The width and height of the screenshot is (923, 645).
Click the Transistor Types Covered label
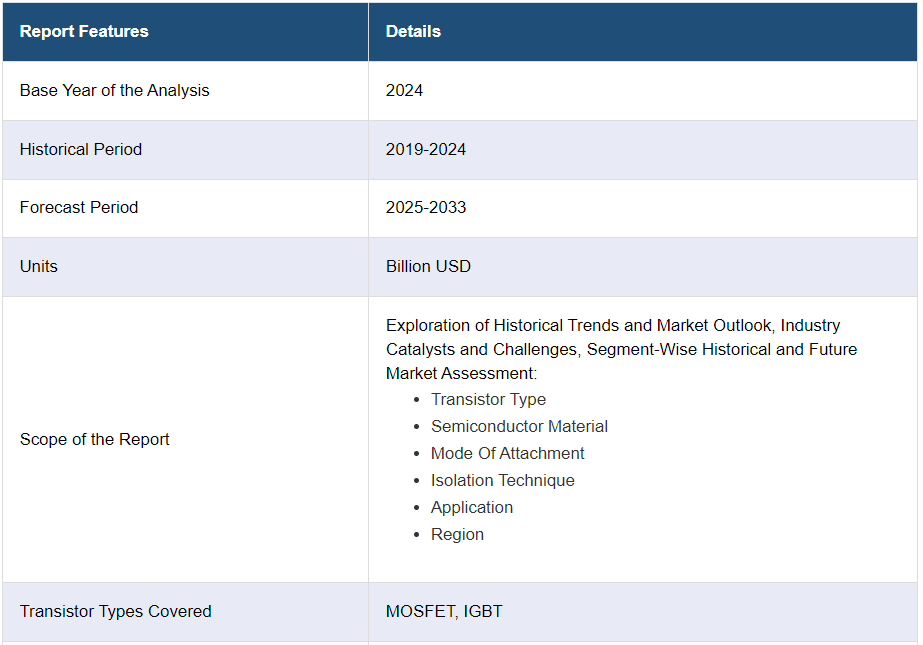tap(116, 612)
